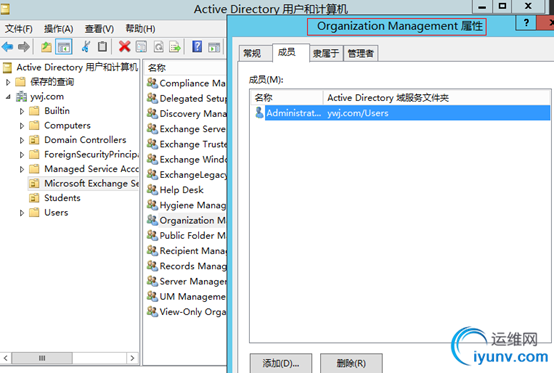This screenshot has height=373, width=554.
Task: Click the 删除(R) button
Action: point(351,363)
